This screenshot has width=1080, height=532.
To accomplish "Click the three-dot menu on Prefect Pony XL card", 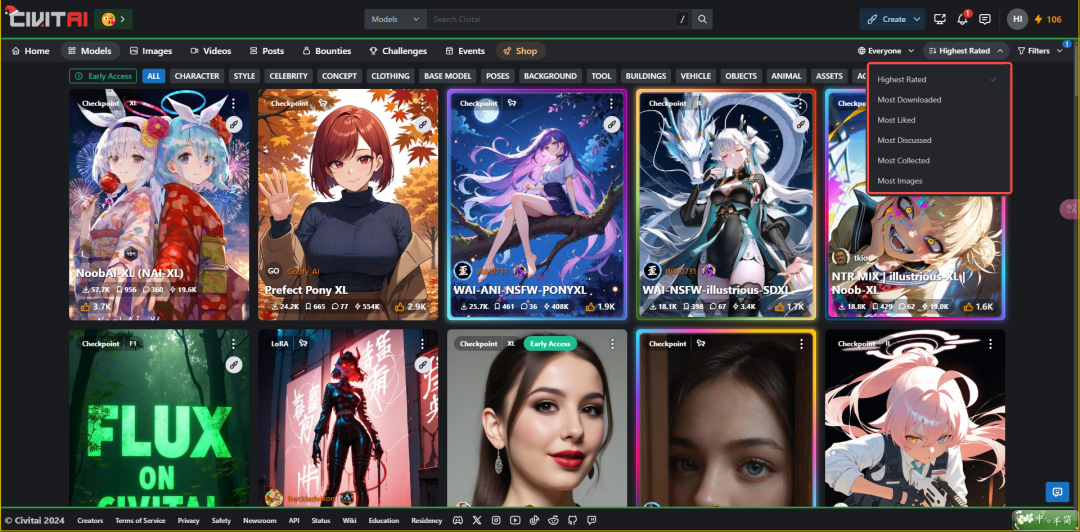I will point(423,103).
